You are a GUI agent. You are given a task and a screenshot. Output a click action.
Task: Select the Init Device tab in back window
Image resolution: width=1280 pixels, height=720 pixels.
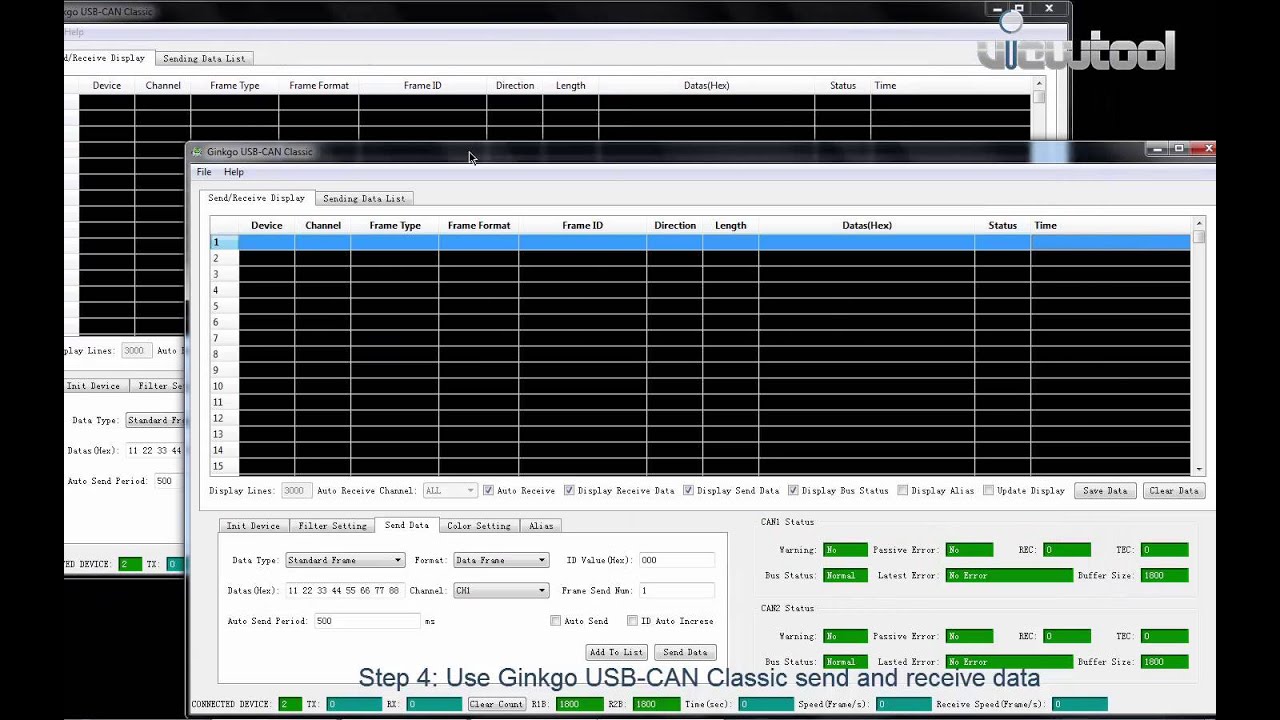tap(93, 386)
